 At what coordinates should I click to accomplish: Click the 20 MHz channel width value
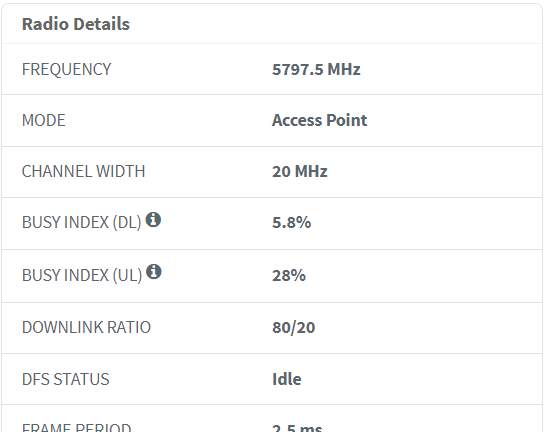(300, 171)
